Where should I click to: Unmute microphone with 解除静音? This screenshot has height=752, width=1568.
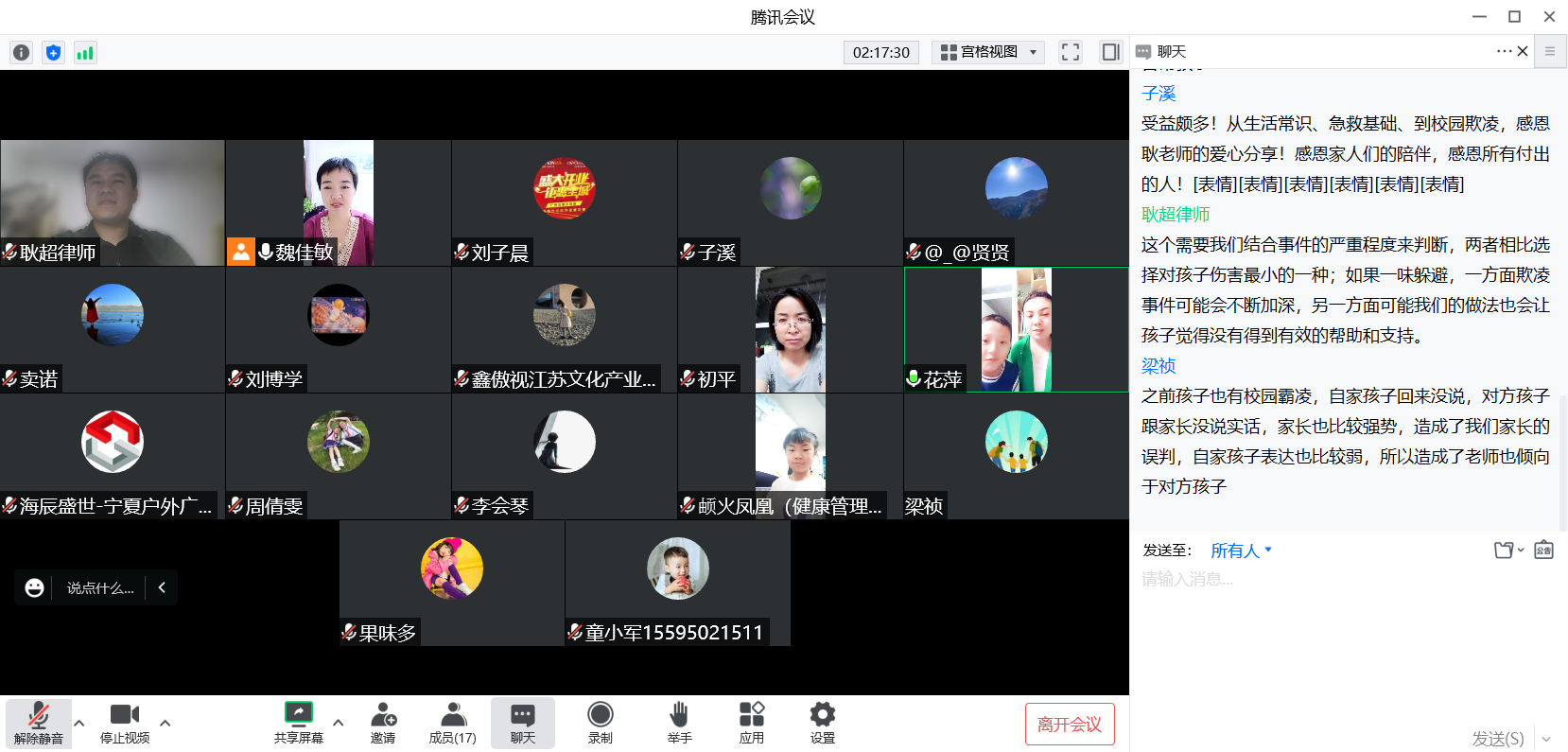(39, 723)
